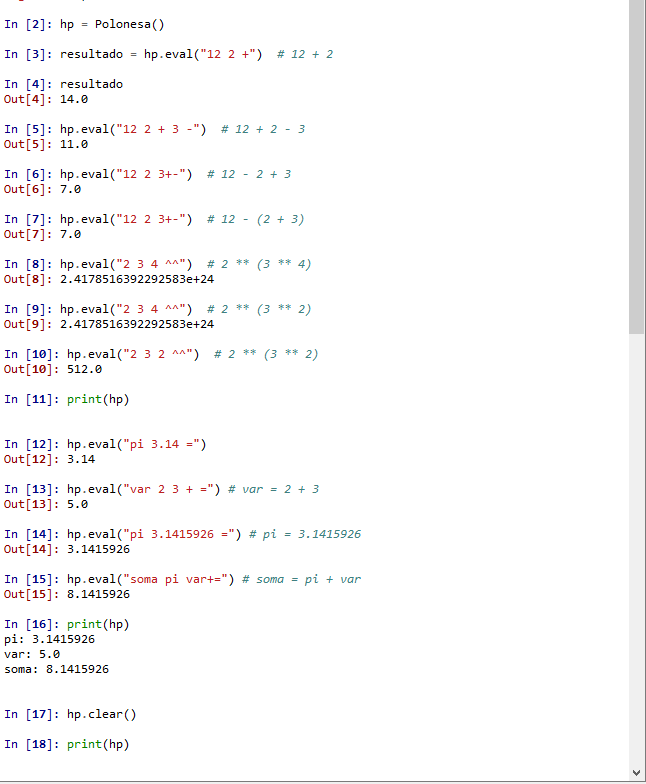Click the In [18] print(hp) line

pyautogui.click(x=66, y=744)
